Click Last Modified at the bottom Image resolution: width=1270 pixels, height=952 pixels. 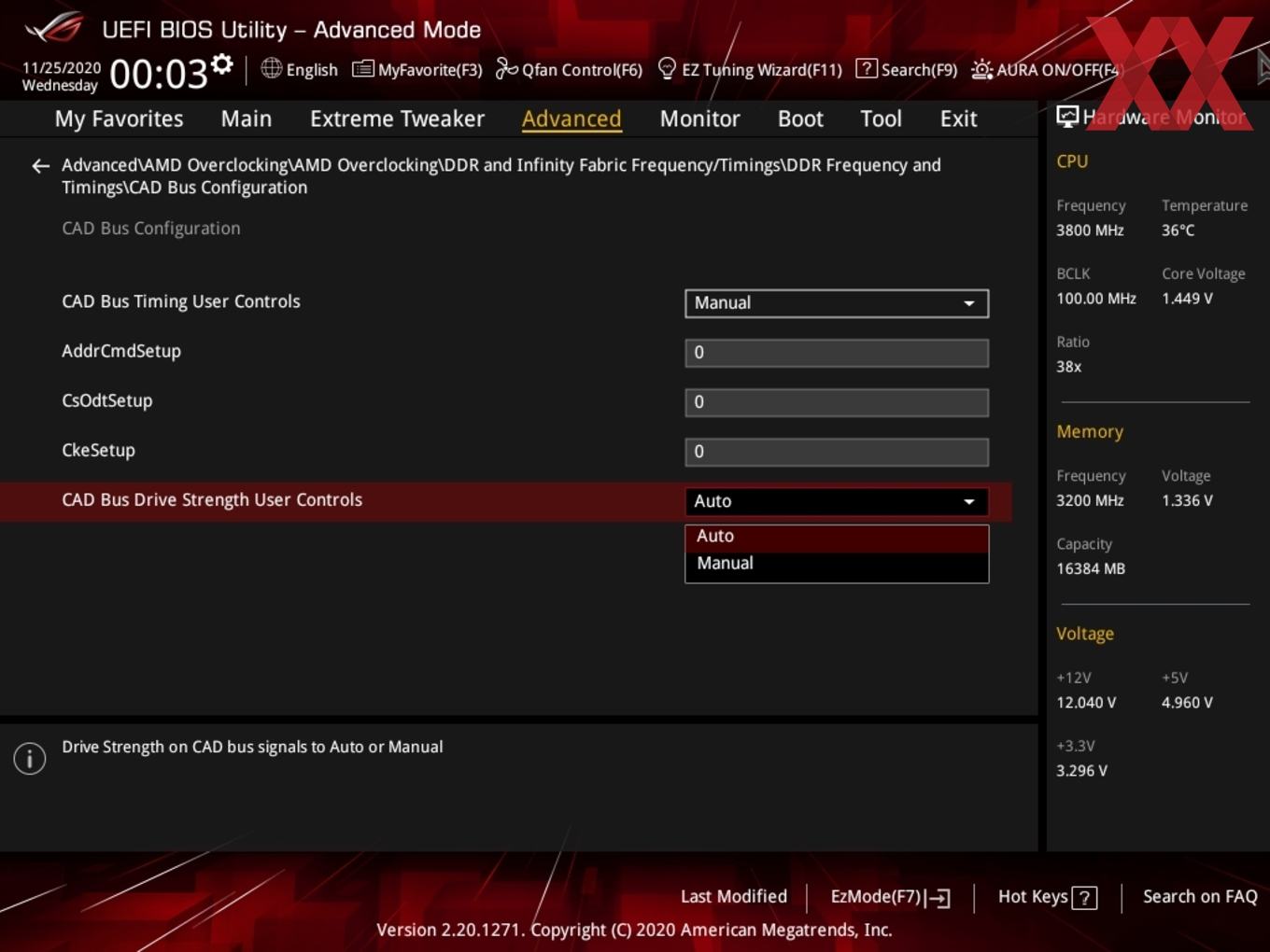click(x=734, y=897)
